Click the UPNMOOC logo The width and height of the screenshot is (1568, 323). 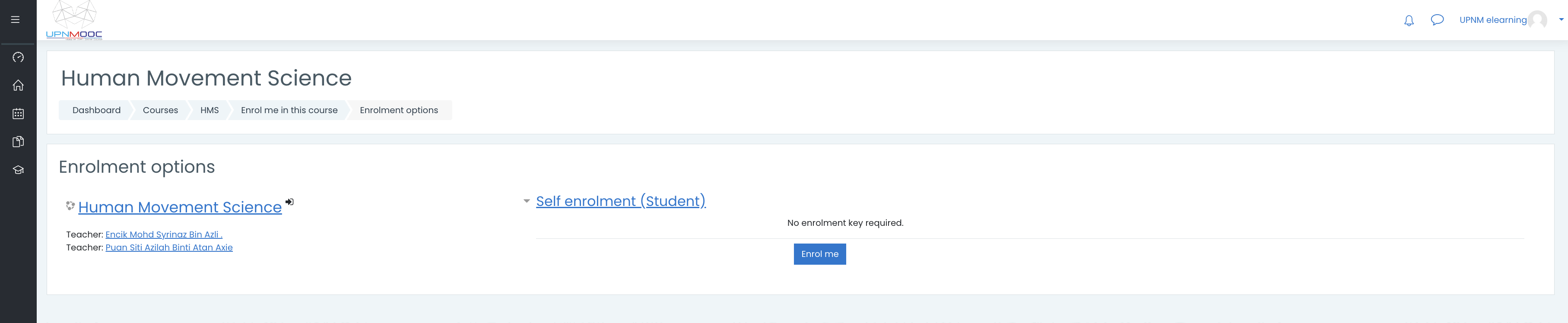(74, 21)
